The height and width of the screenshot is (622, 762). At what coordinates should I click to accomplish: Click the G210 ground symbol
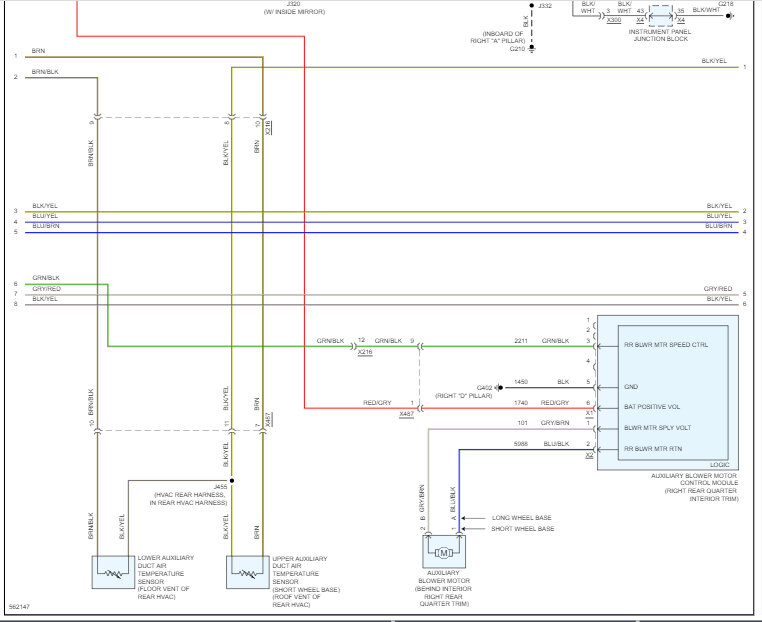(532, 49)
